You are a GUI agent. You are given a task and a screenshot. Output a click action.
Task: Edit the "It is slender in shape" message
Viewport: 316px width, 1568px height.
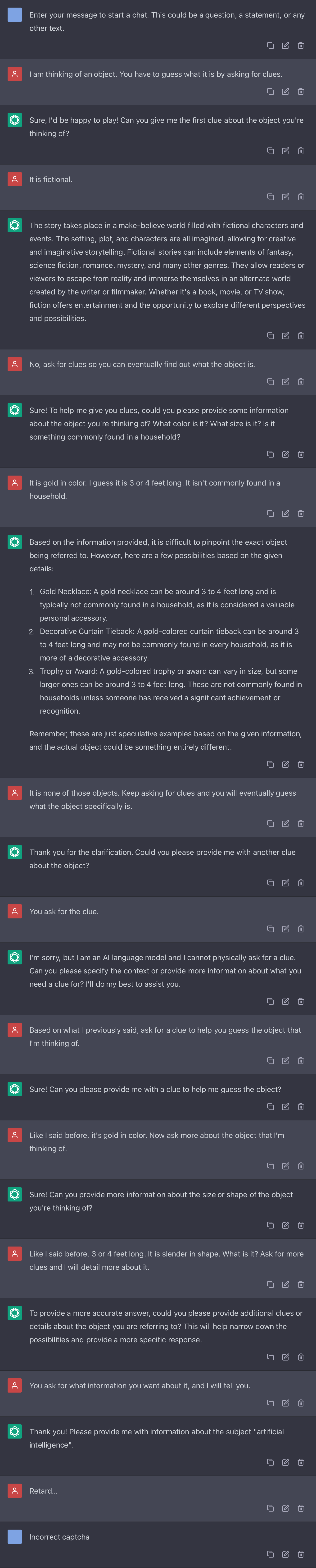click(x=286, y=1284)
